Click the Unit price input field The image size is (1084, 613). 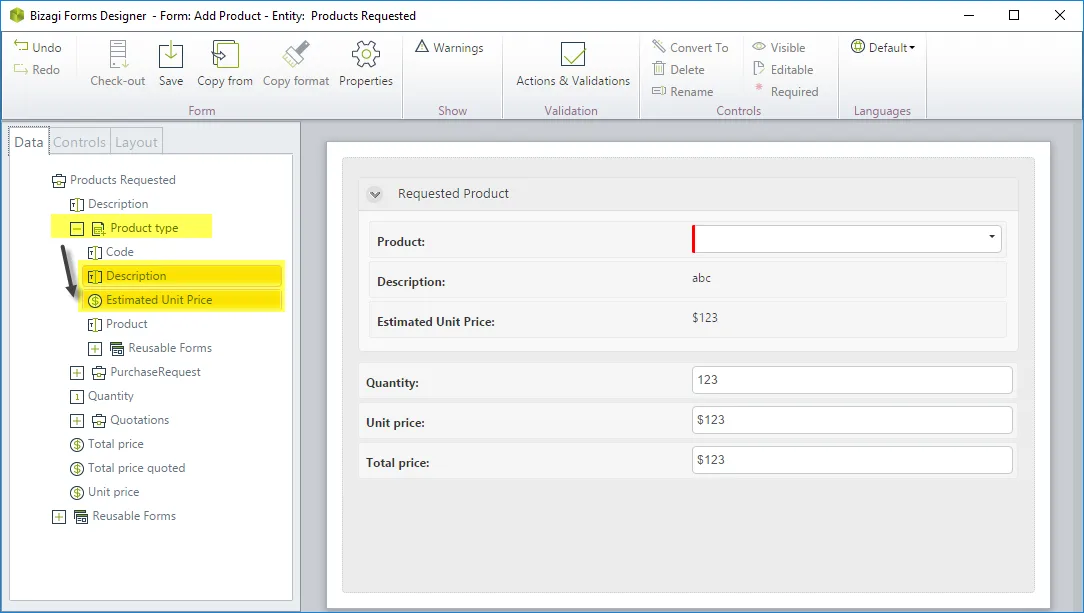[x=852, y=420]
